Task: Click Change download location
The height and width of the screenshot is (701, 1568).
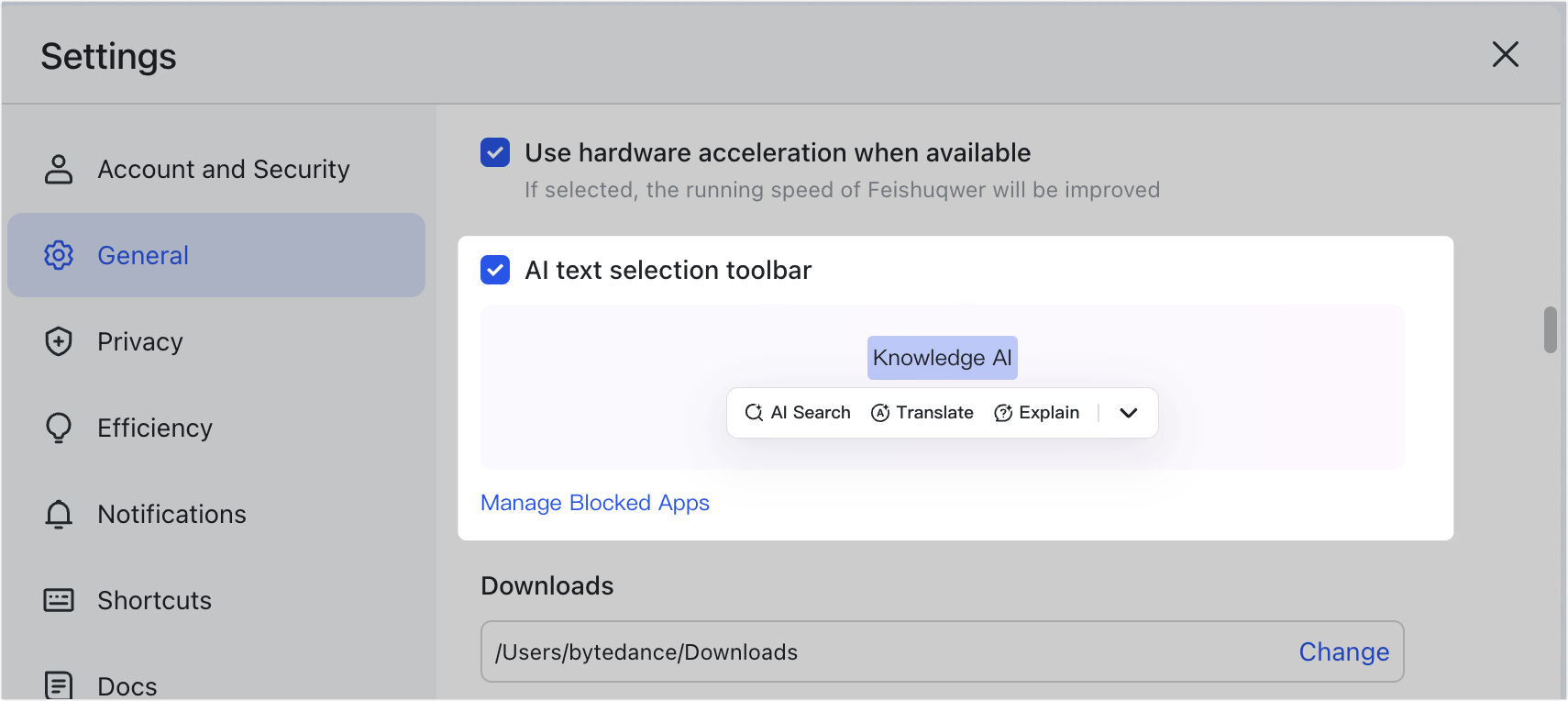Action: pos(1344,652)
